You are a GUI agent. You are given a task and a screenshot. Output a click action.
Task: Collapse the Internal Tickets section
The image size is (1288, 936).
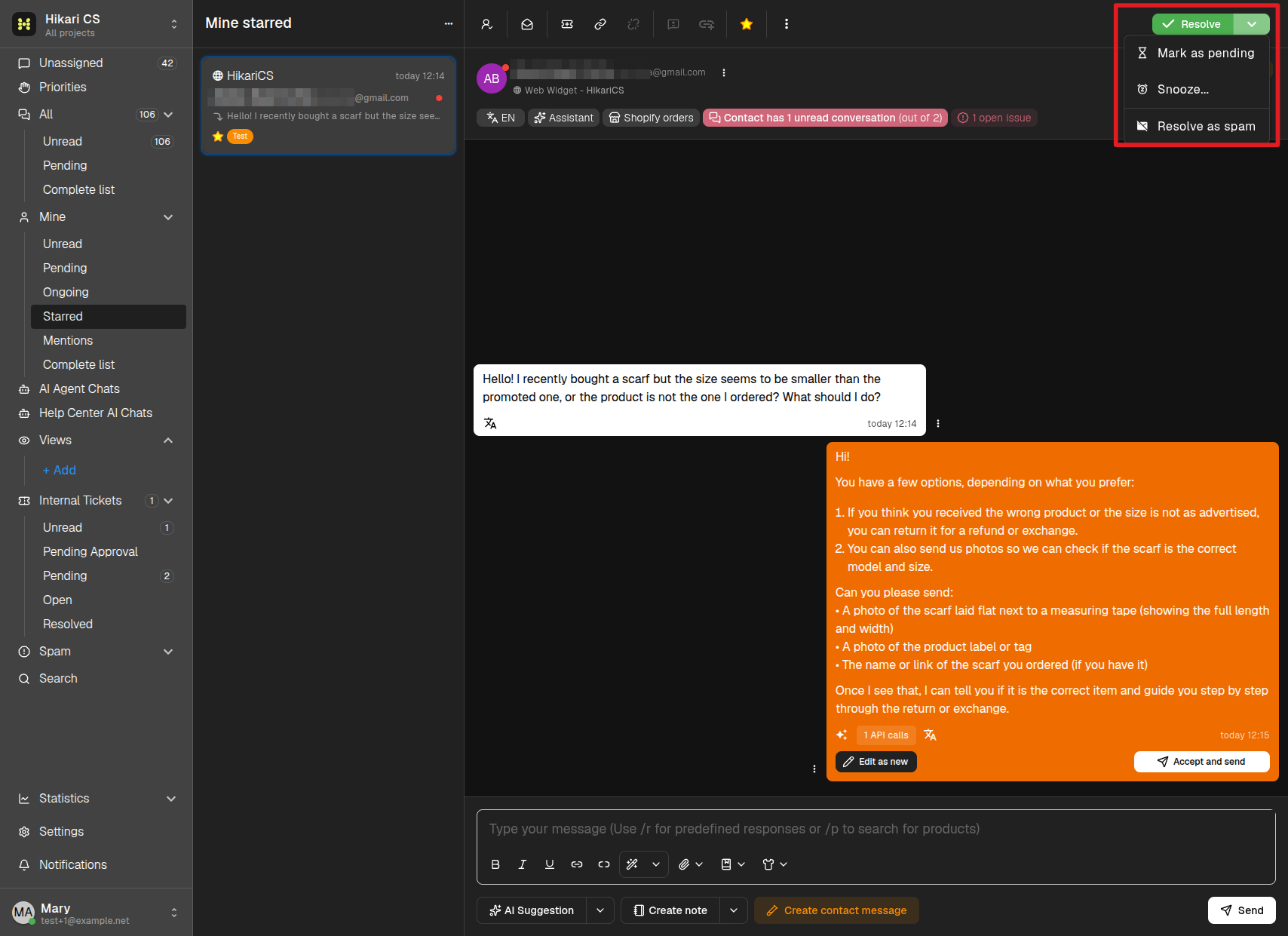[168, 501]
